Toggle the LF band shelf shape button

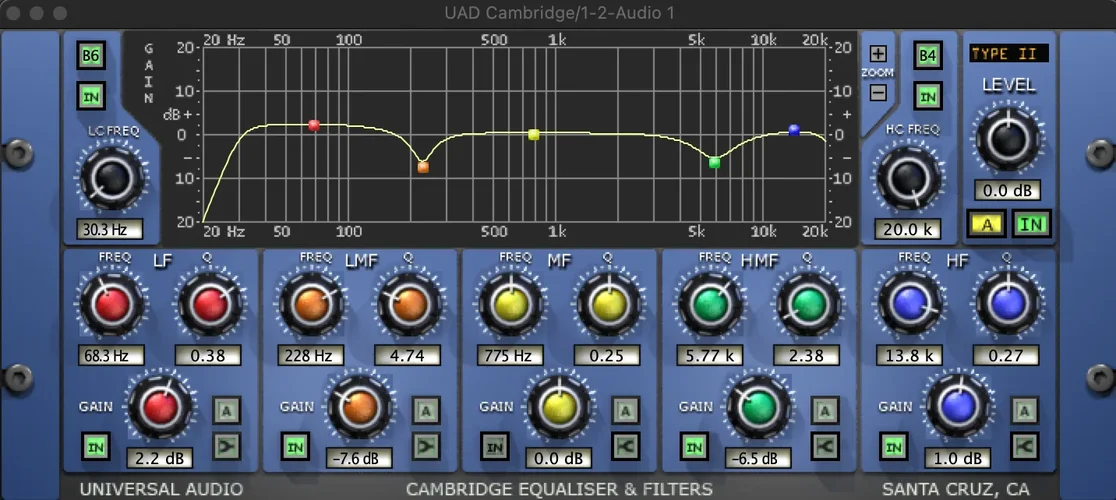click(227, 446)
